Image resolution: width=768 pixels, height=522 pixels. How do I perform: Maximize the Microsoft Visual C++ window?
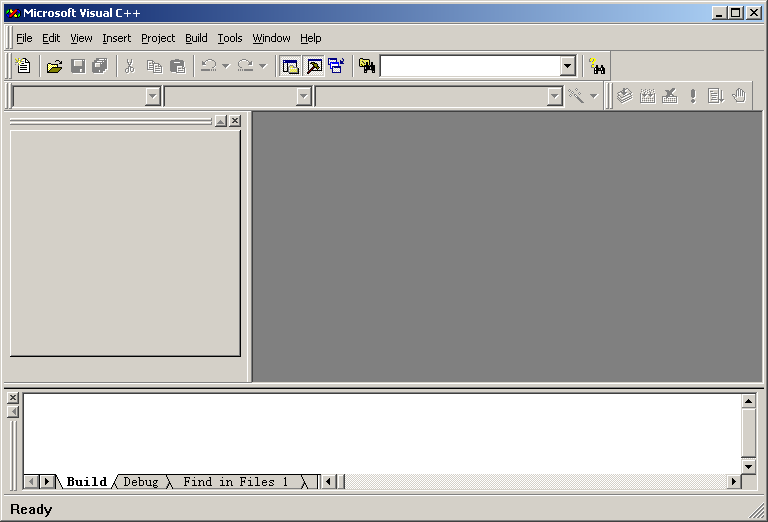tap(736, 13)
